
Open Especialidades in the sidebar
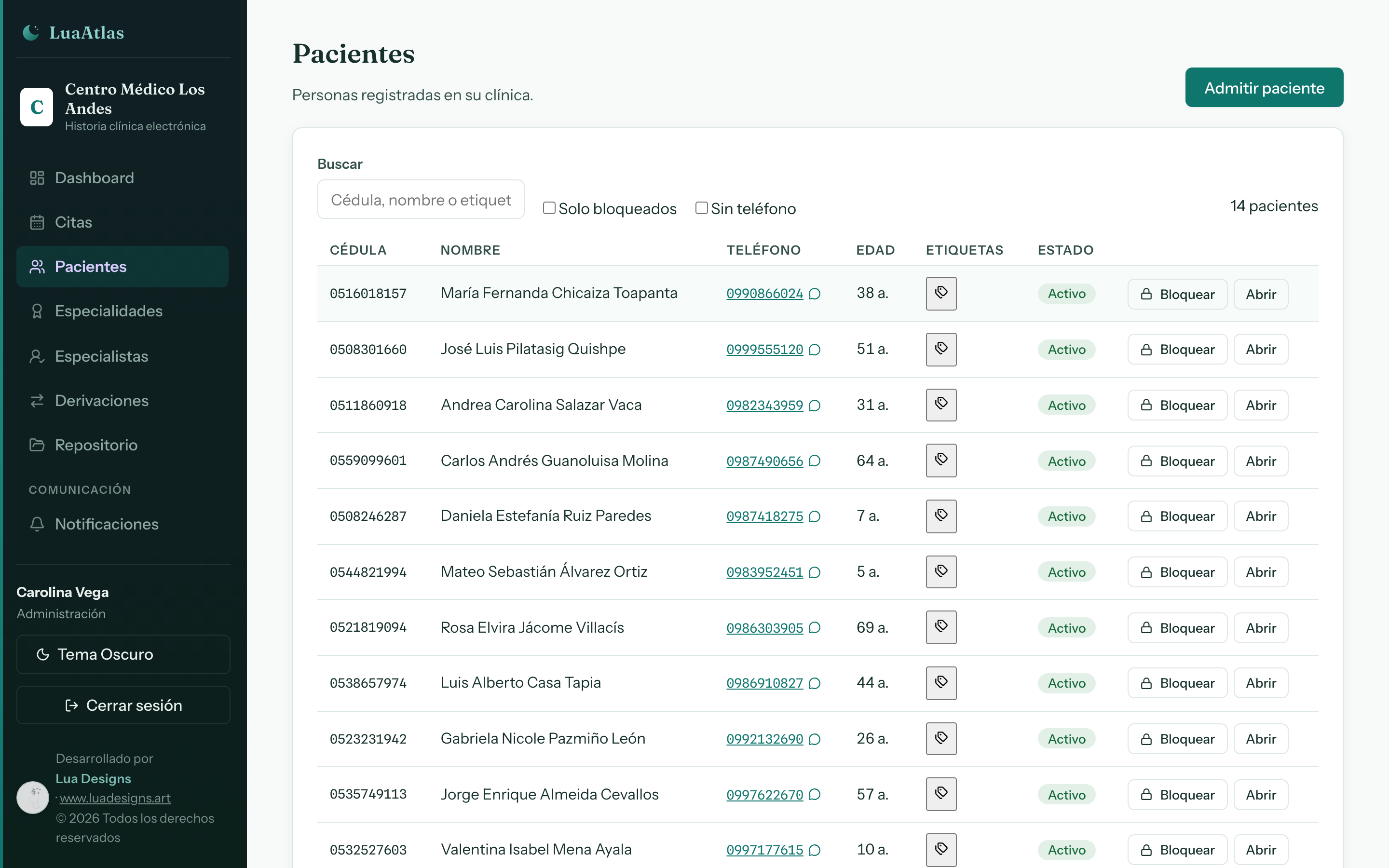122,311
